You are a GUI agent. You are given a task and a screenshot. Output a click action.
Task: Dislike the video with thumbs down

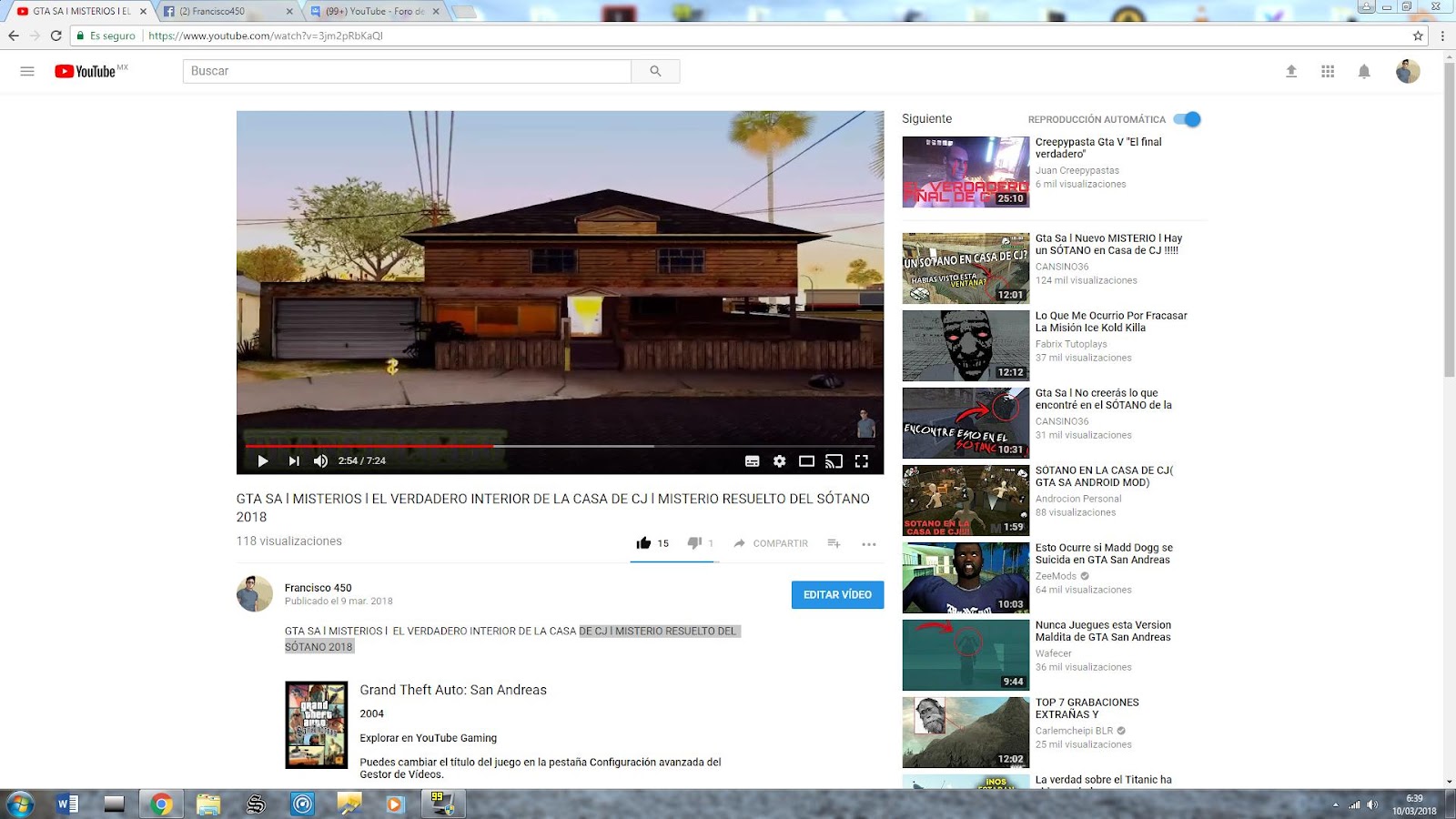[694, 543]
